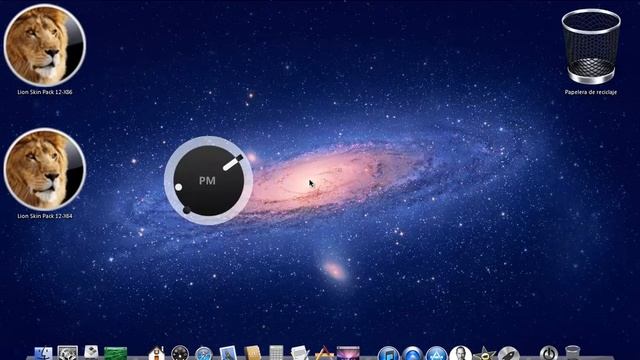Open the TextEdit paper and pen icon
This screenshot has height=360, width=640.
click(300, 353)
